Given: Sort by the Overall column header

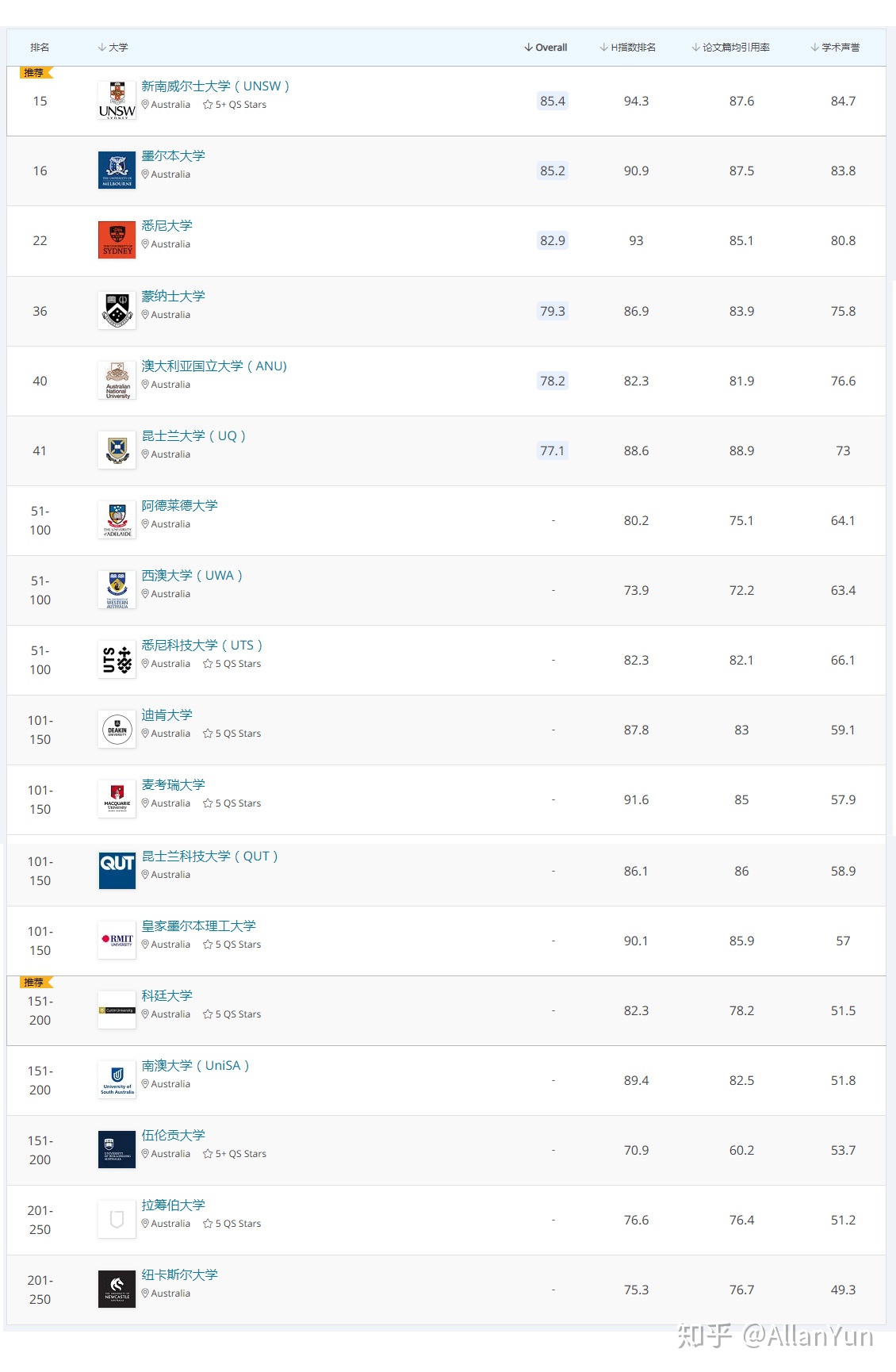Looking at the screenshot, I should click(x=546, y=48).
